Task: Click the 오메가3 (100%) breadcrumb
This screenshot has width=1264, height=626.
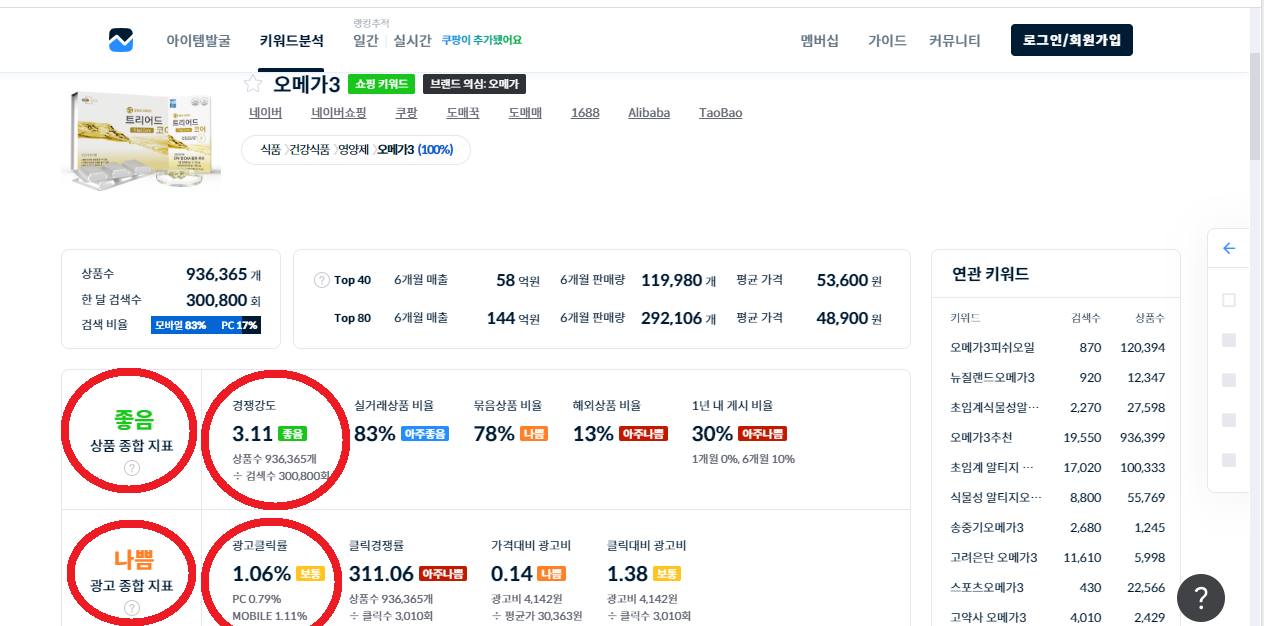Action: click(x=415, y=149)
